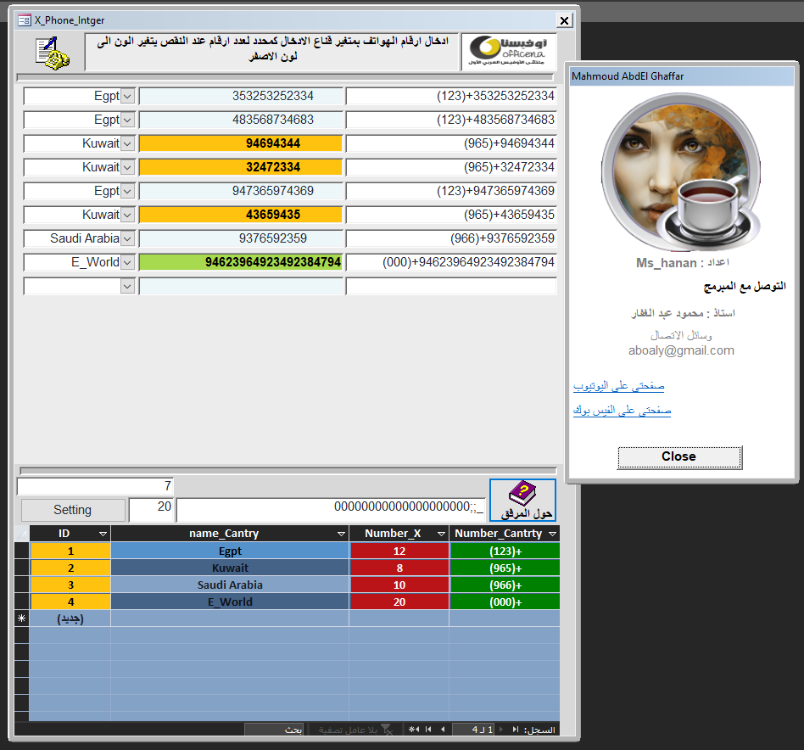
Task: Open the E_World country dropdown arrow
Action: [x=127, y=262]
